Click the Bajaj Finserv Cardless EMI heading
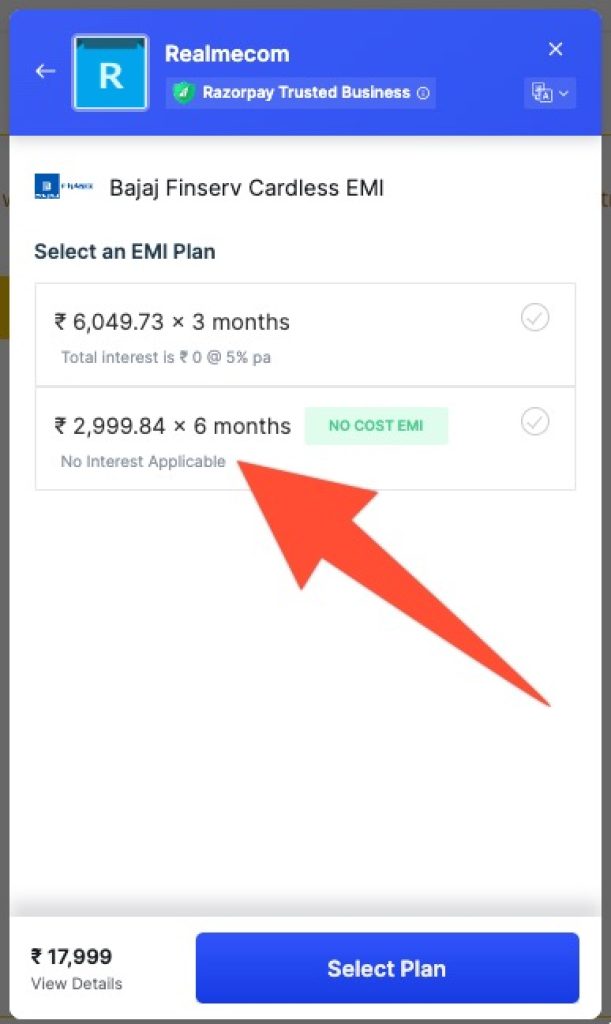This screenshot has width=611, height=1024. click(x=247, y=186)
